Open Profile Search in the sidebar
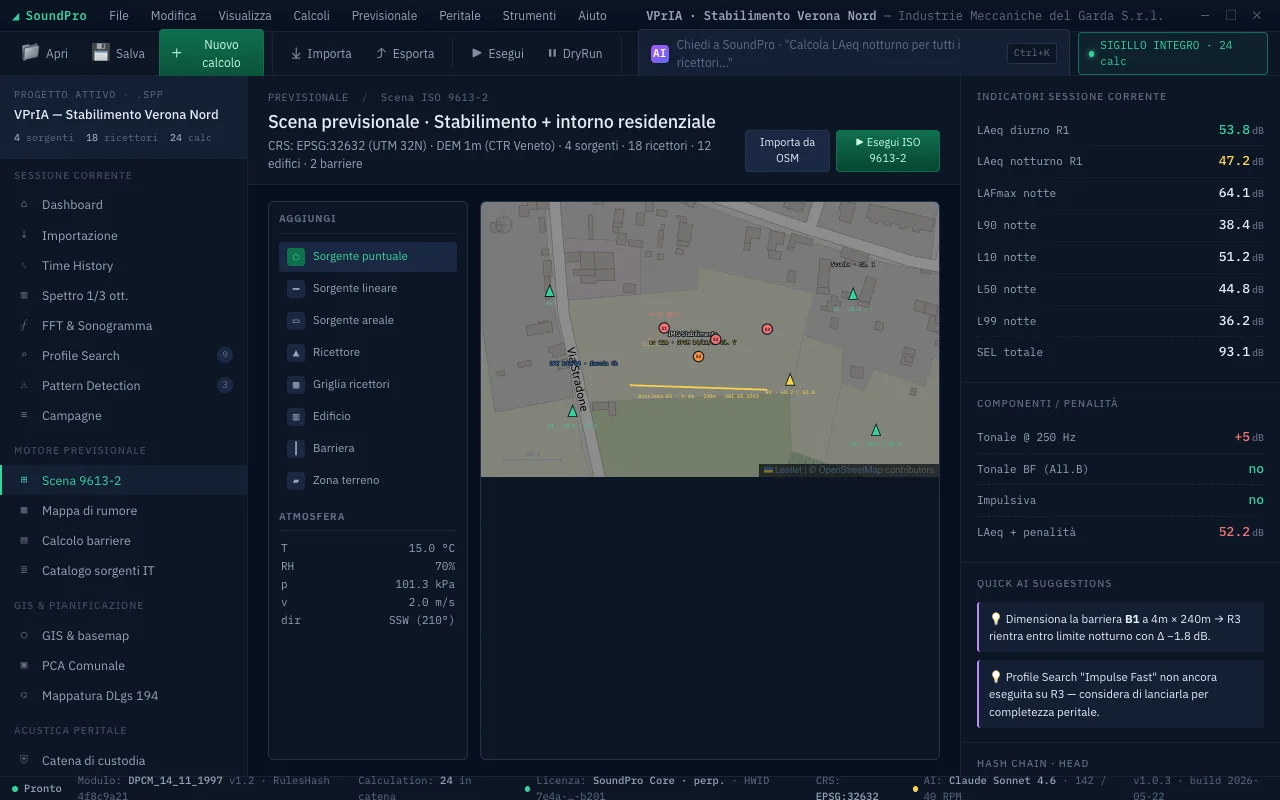The width and height of the screenshot is (1280, 800). click(124, 356)
